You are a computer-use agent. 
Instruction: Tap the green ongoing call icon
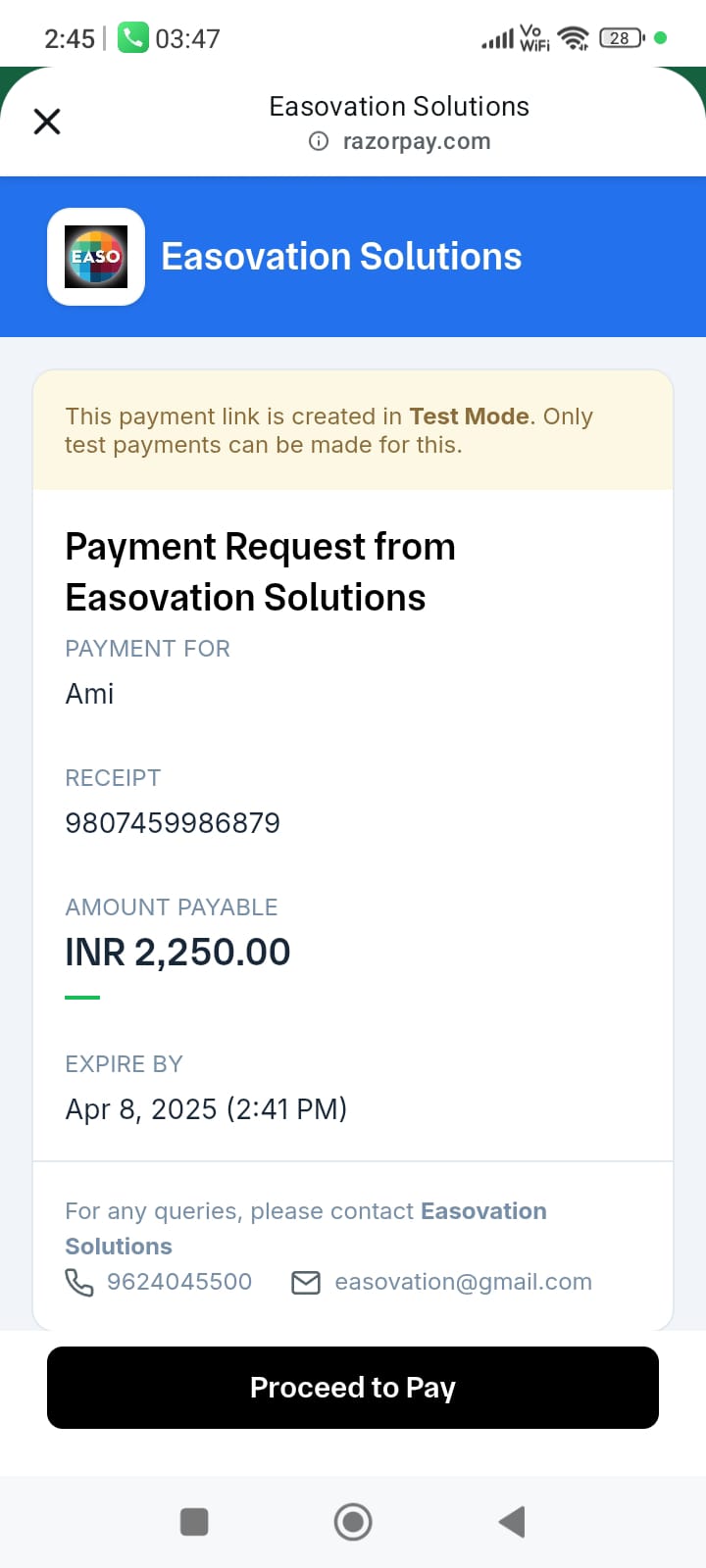132,38
